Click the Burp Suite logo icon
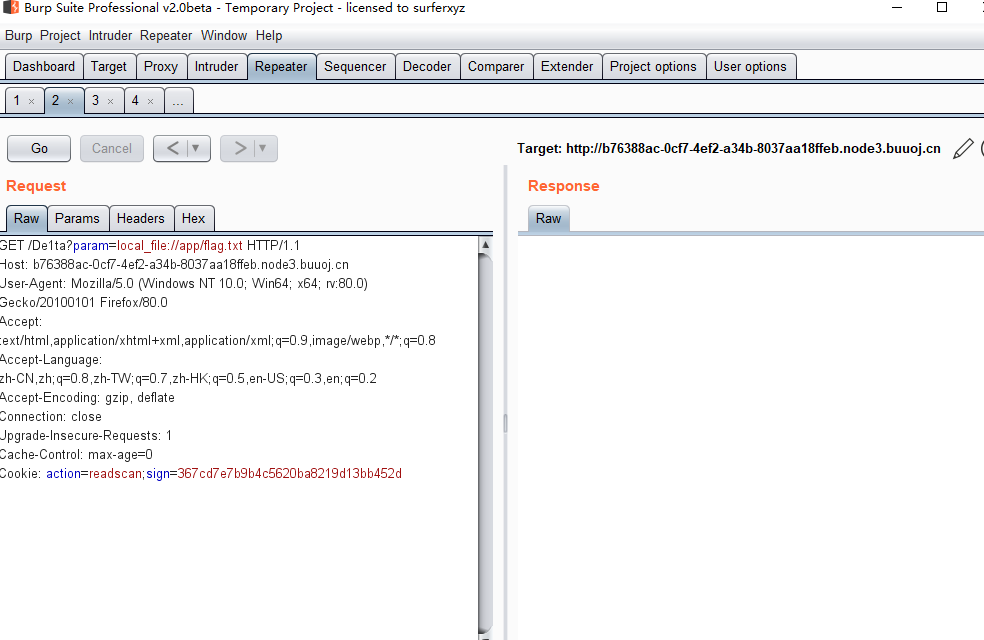The height and width of the screenshot is (640, 984). [x=11, y=8]
